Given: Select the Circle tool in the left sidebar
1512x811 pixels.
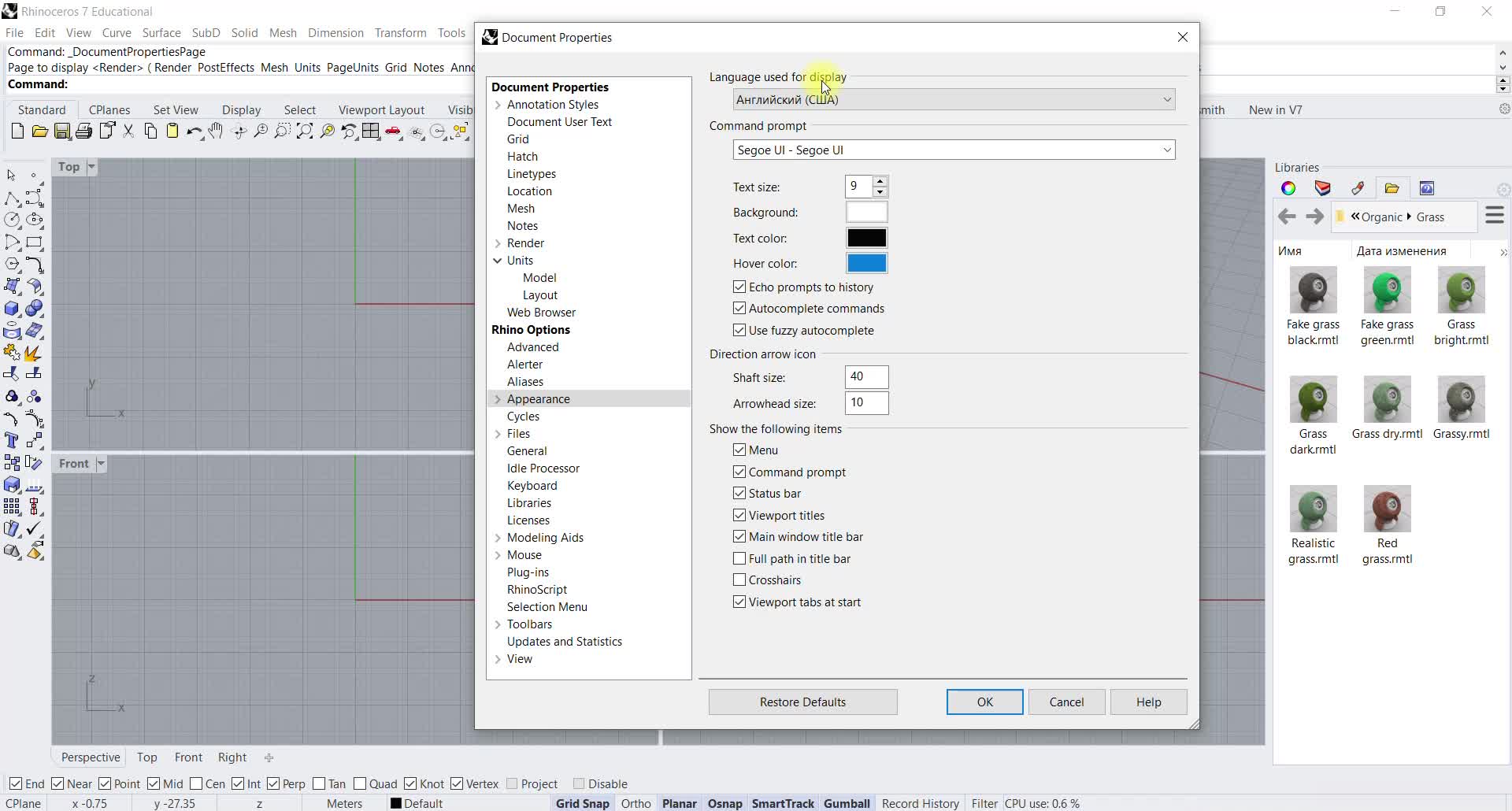Looking at the screenshot, I should (12, 220).
